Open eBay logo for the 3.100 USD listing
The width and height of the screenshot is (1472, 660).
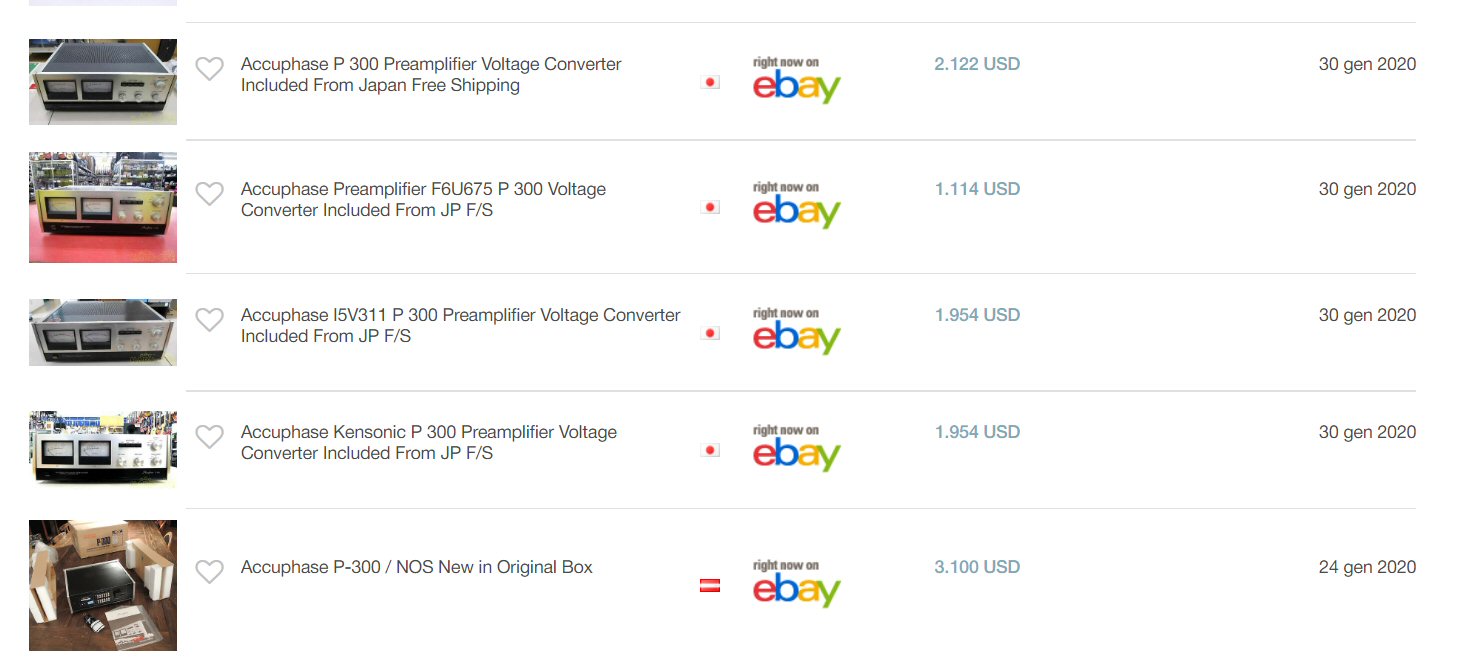[796, 583]
